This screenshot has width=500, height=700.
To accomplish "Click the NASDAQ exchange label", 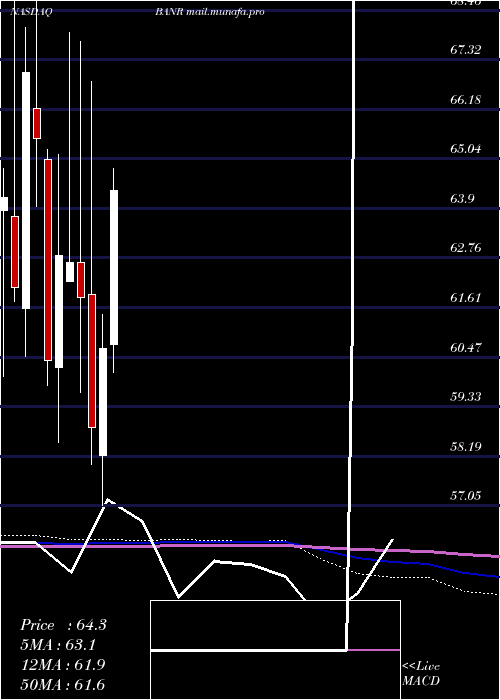I will point(31,12).
